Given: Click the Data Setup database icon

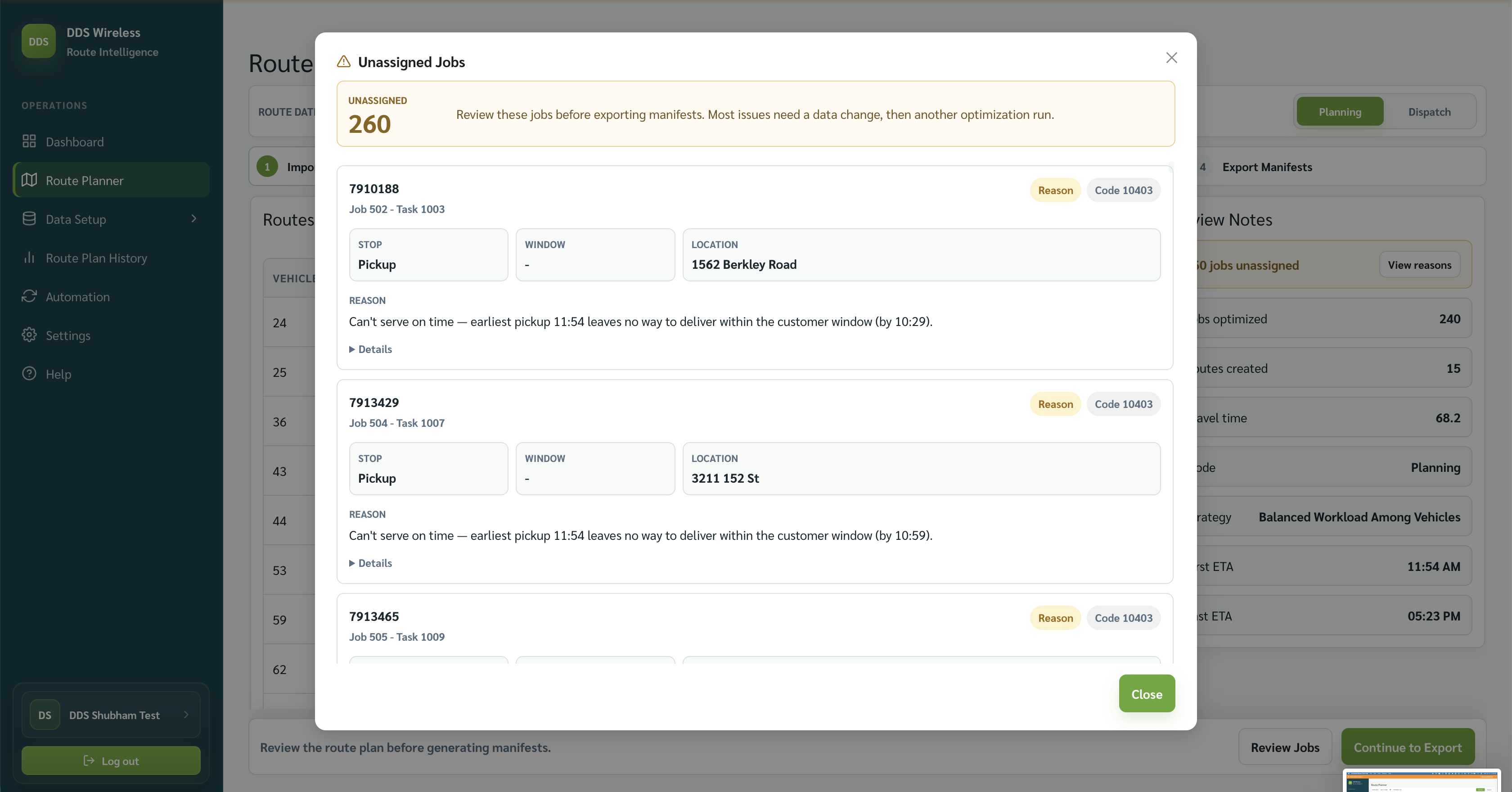Looking at the screenshot, I should pyautogui.click(x=29, y=219).
